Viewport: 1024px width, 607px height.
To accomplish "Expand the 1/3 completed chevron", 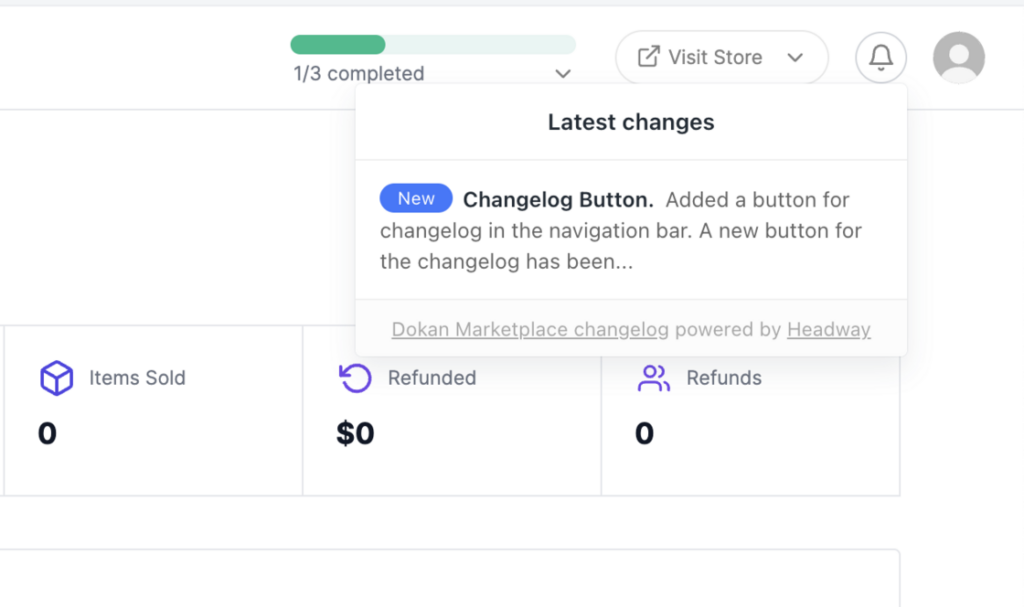I will tap(563, 74).
